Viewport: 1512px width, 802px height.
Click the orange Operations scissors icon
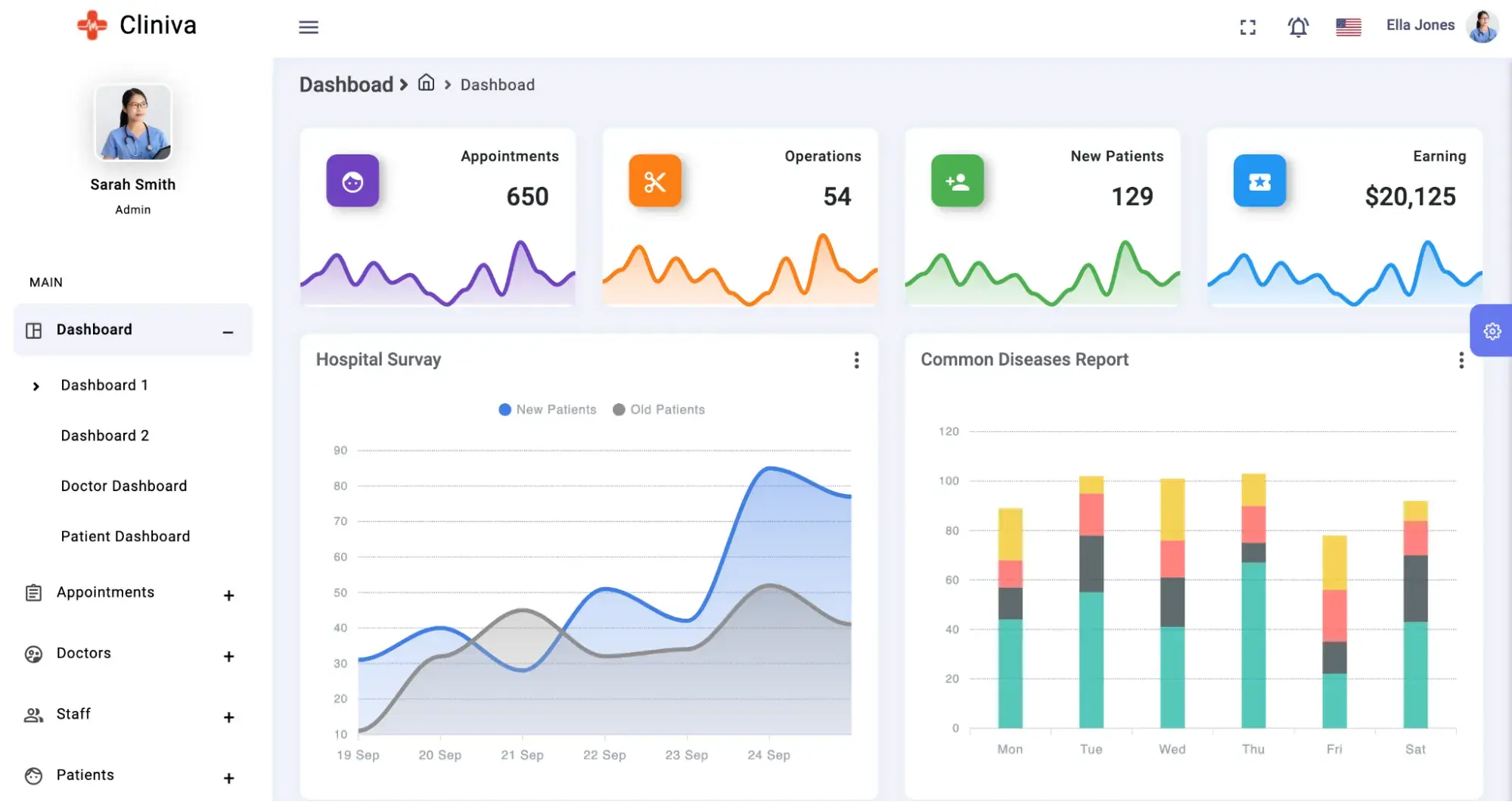pyautogui.click(x=655, y=181)
